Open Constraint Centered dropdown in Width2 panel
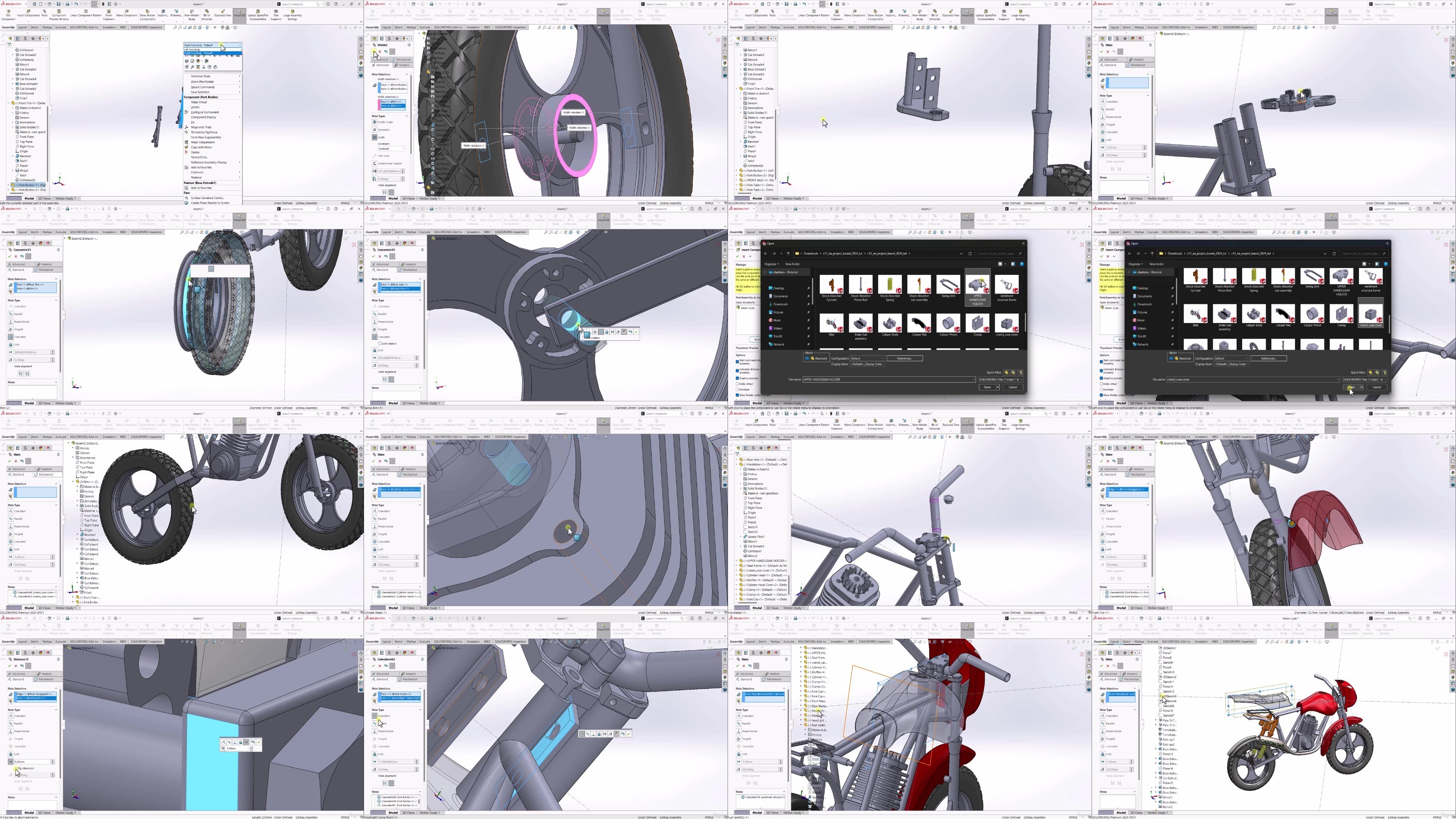The height and width of the screenshot is (819, 1456). click(x=392, y=149)
